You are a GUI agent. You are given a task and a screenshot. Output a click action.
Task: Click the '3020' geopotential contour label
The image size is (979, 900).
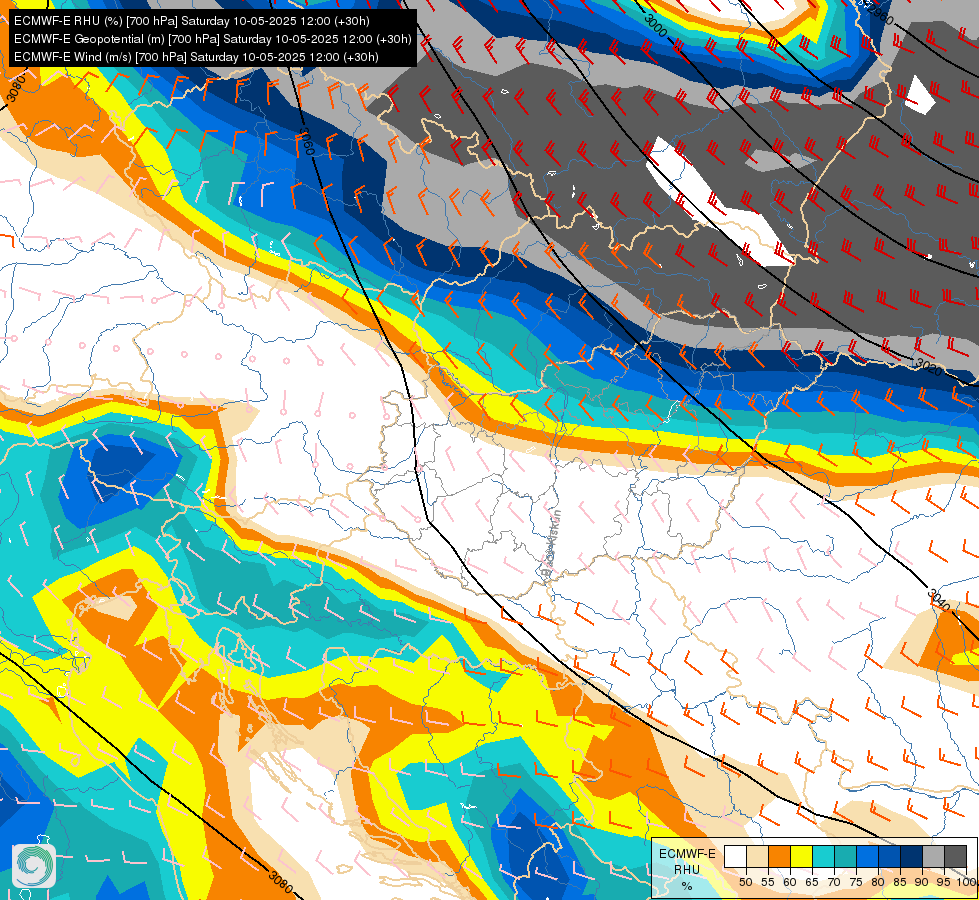928,367
